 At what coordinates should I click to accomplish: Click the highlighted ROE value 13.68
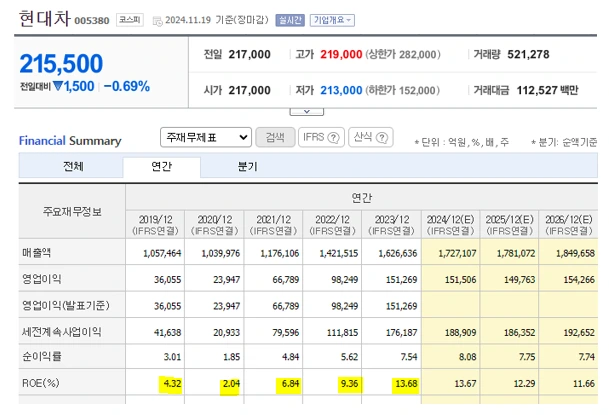click(406, 384)
